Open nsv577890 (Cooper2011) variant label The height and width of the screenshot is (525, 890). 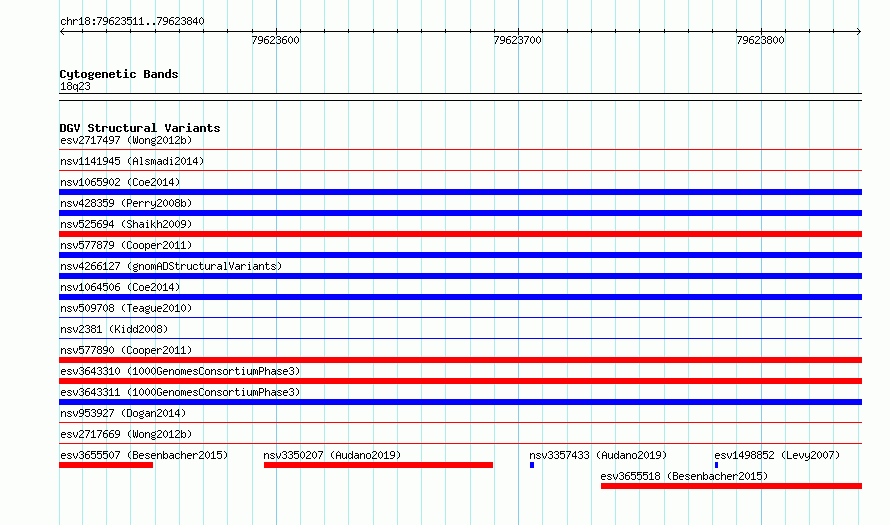(126, 350)
